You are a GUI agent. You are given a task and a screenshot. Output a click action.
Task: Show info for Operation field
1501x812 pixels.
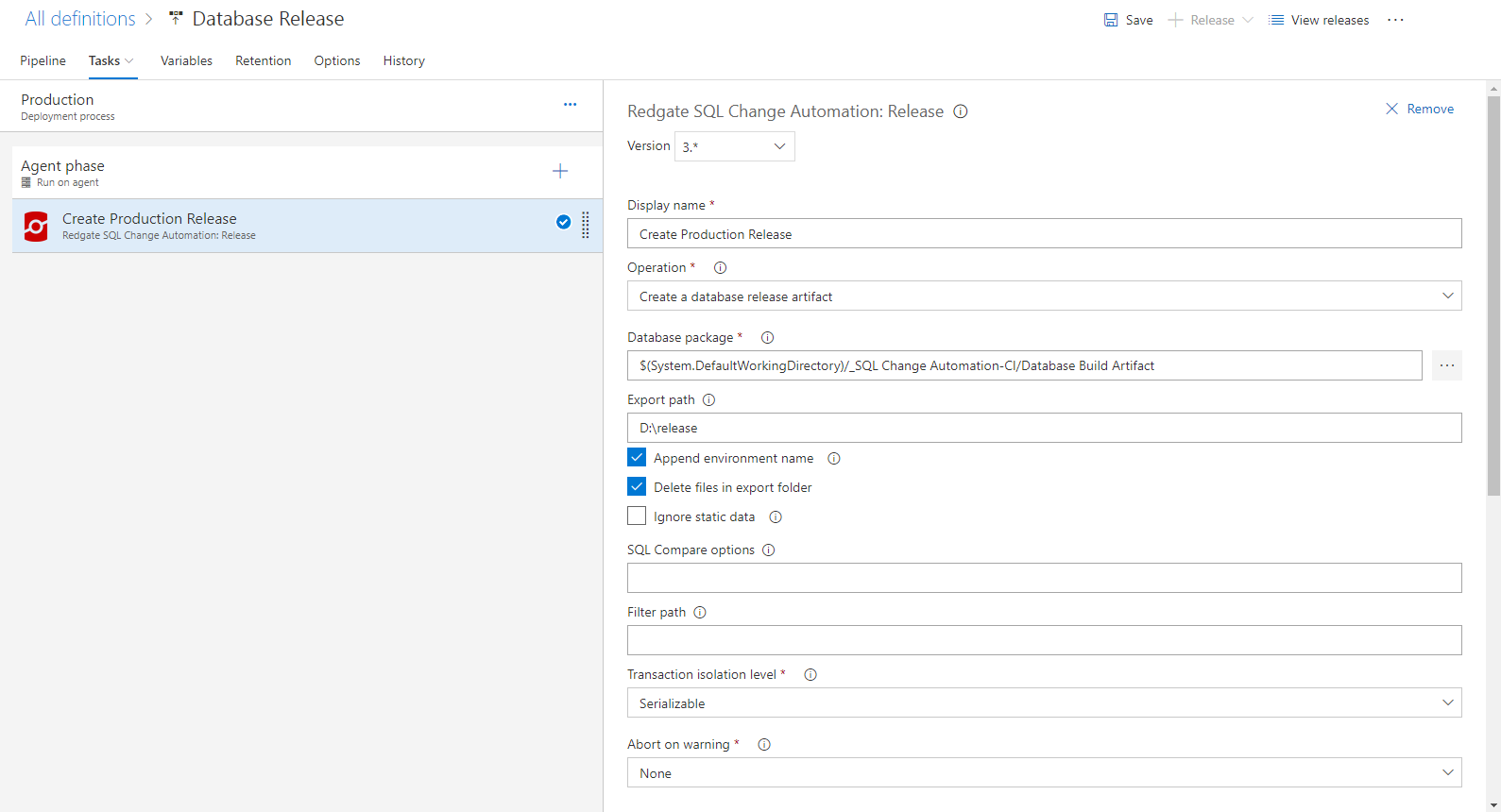(720, 268)
